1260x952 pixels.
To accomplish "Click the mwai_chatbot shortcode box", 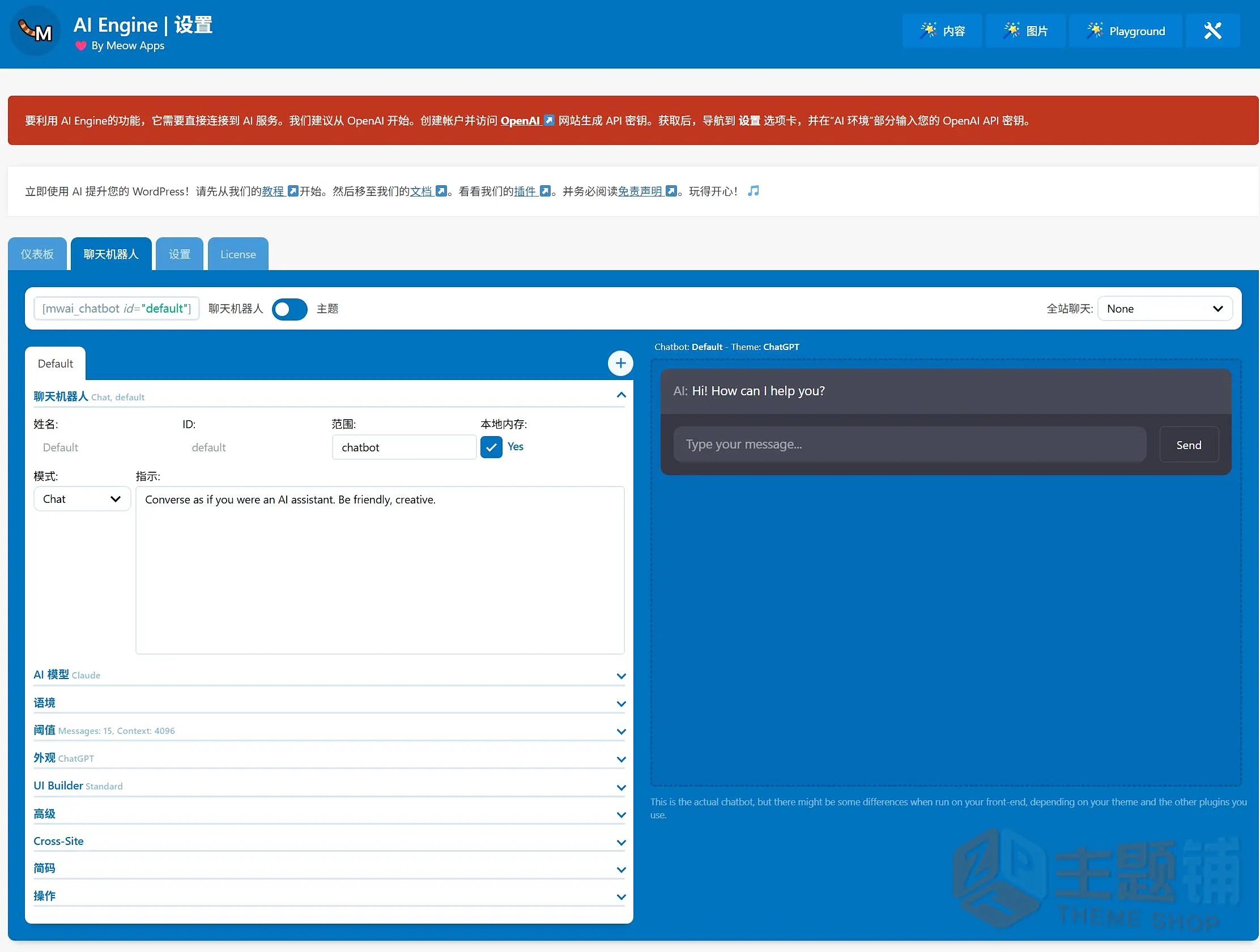I will [117, 309].
